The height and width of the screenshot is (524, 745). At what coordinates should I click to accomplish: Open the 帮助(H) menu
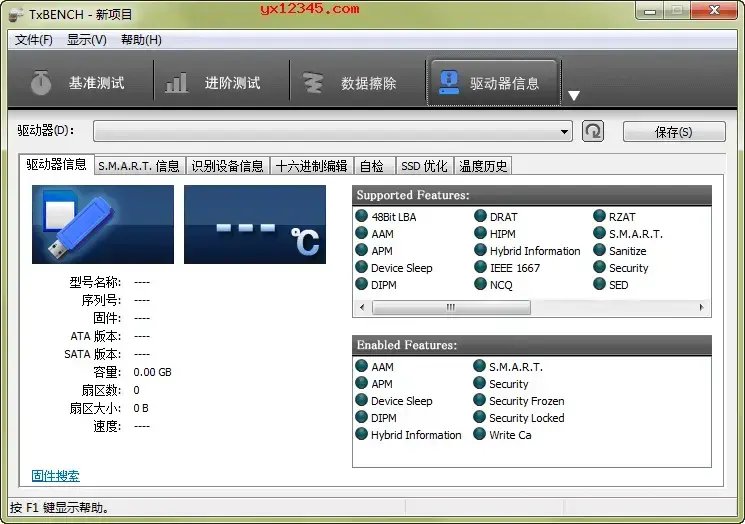coord(141,40)
